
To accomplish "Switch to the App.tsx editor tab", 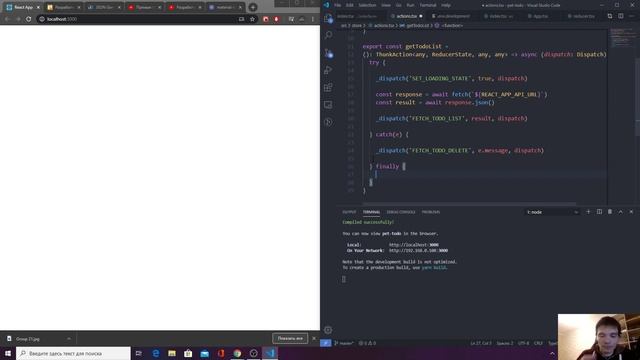I will pyautogui.click(x=539, y=16).
